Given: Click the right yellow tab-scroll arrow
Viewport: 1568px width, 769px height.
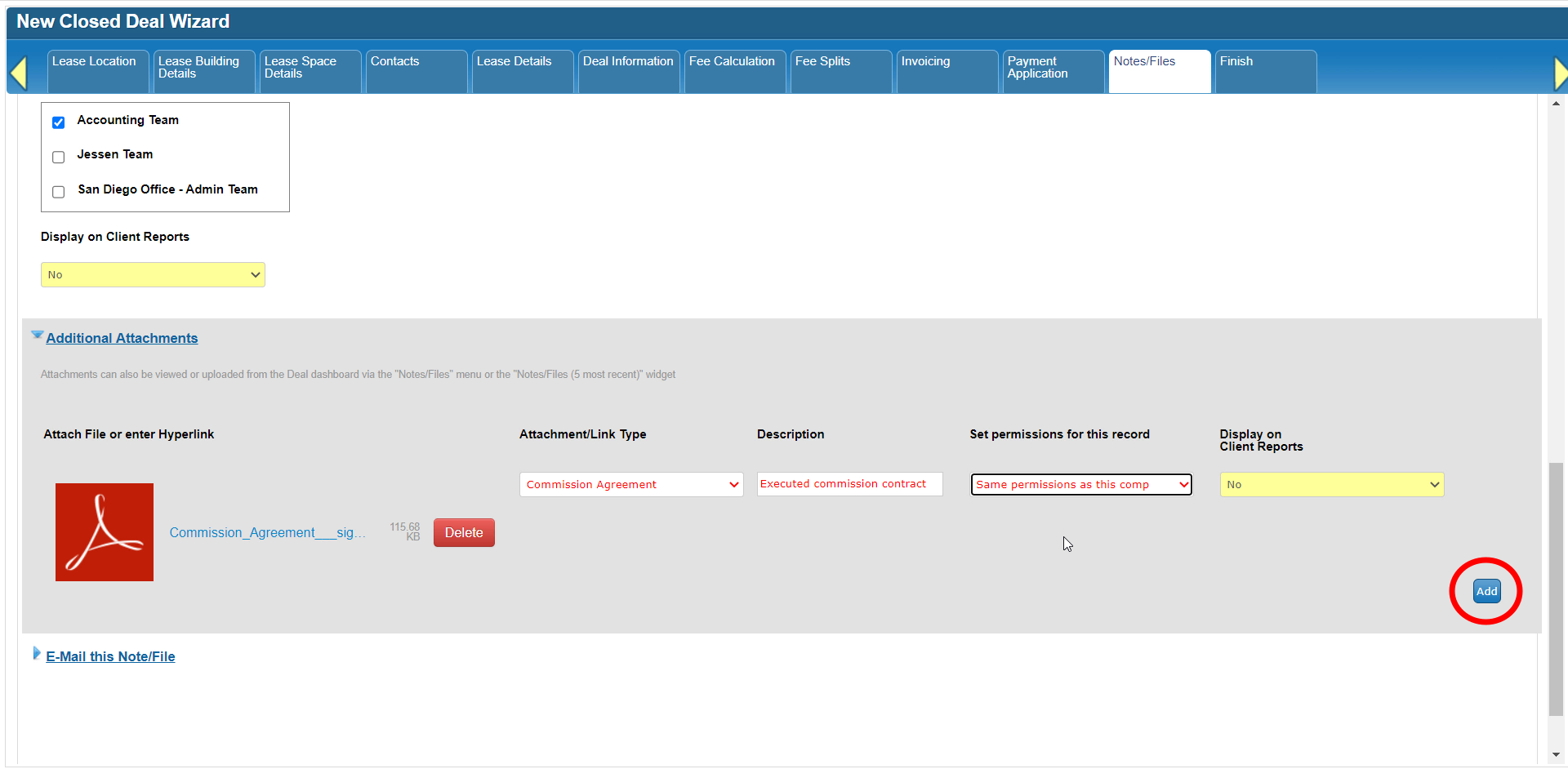Looking at the screenshot, I should (1560, 73).
